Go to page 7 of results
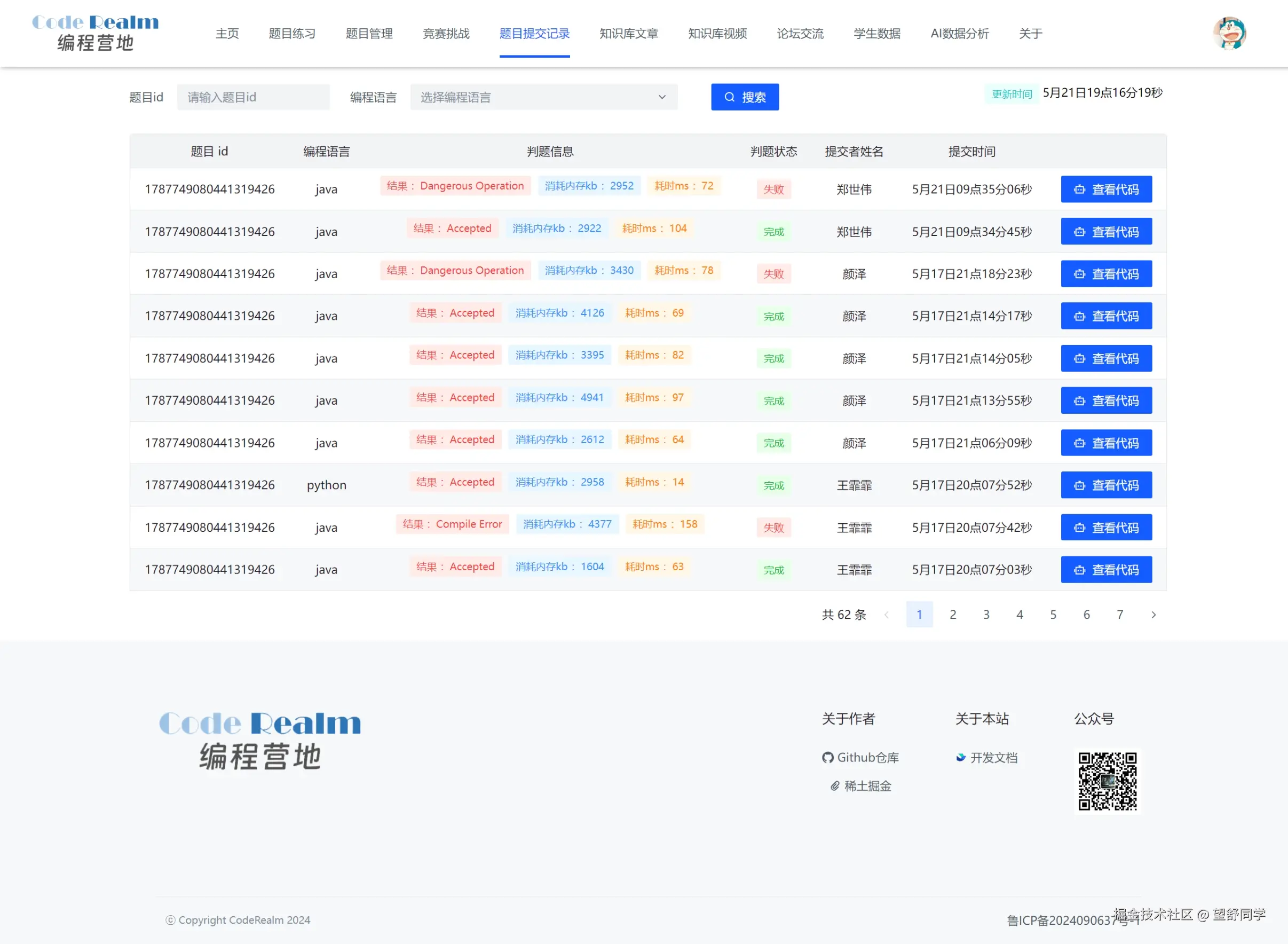Screen dimensions: 1288x944 point(1119,614)
